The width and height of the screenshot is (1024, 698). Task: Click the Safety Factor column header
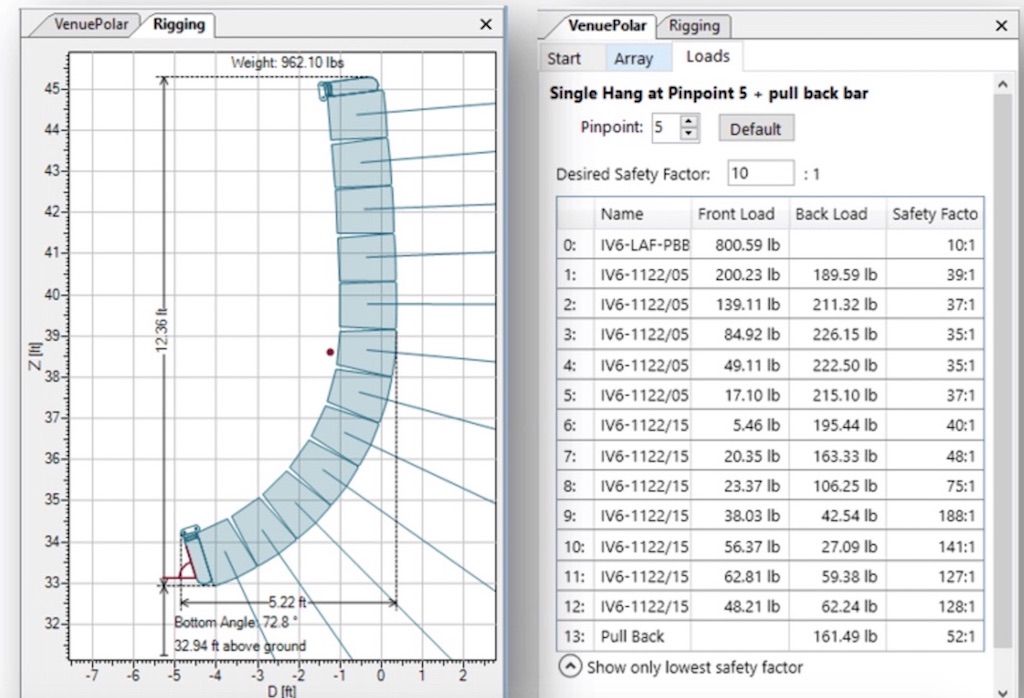coord(934,214)
